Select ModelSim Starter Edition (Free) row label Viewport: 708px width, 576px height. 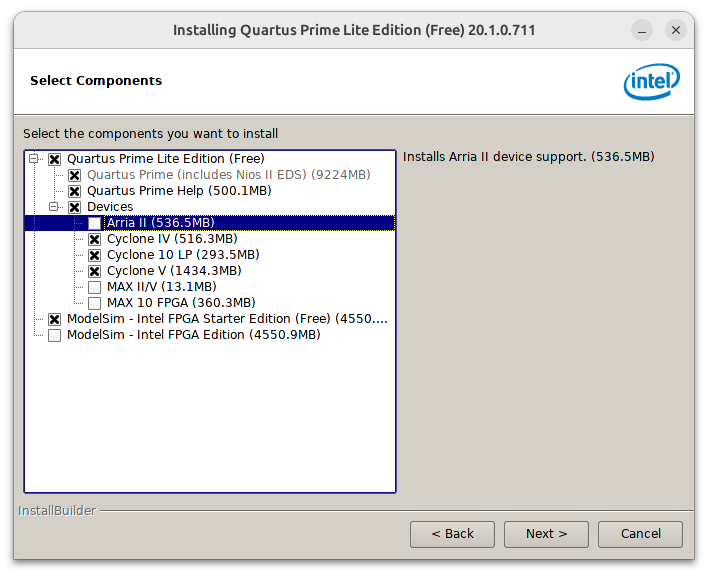[227, 319]
